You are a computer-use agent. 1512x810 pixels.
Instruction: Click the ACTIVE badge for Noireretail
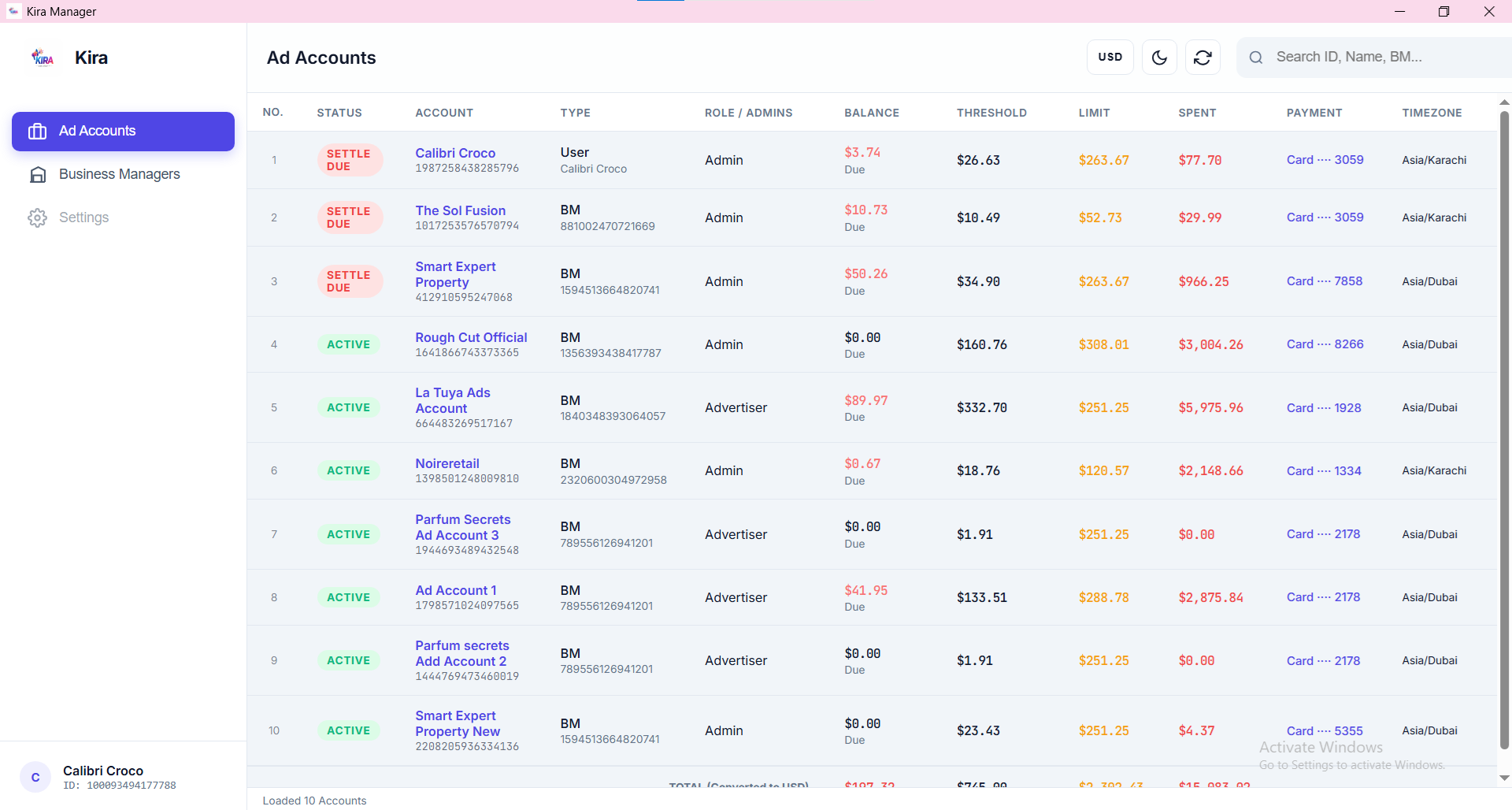pos(348,471)
